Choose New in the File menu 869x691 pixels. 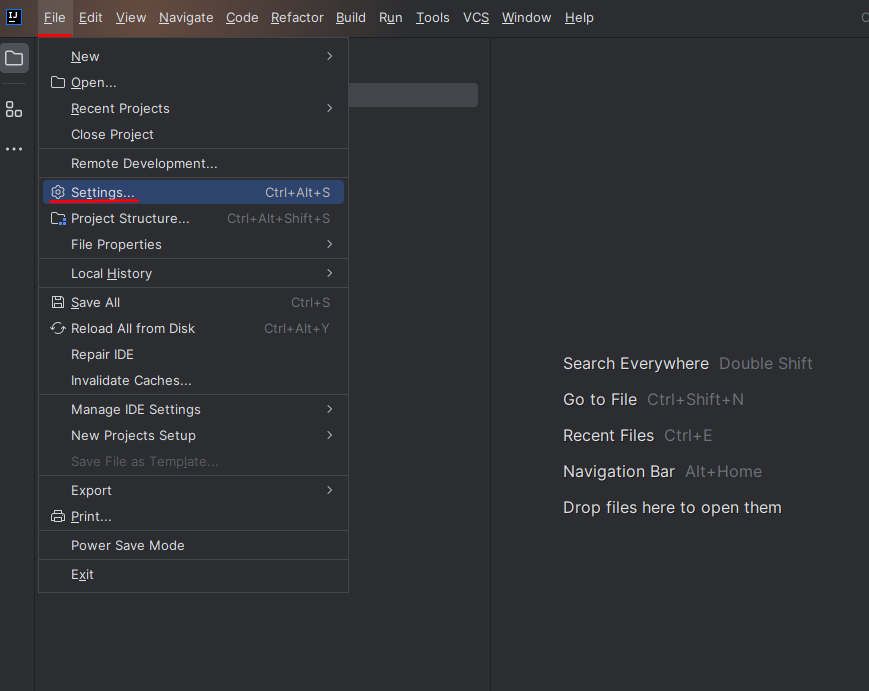pyautogui.click(x=193, y=57)
